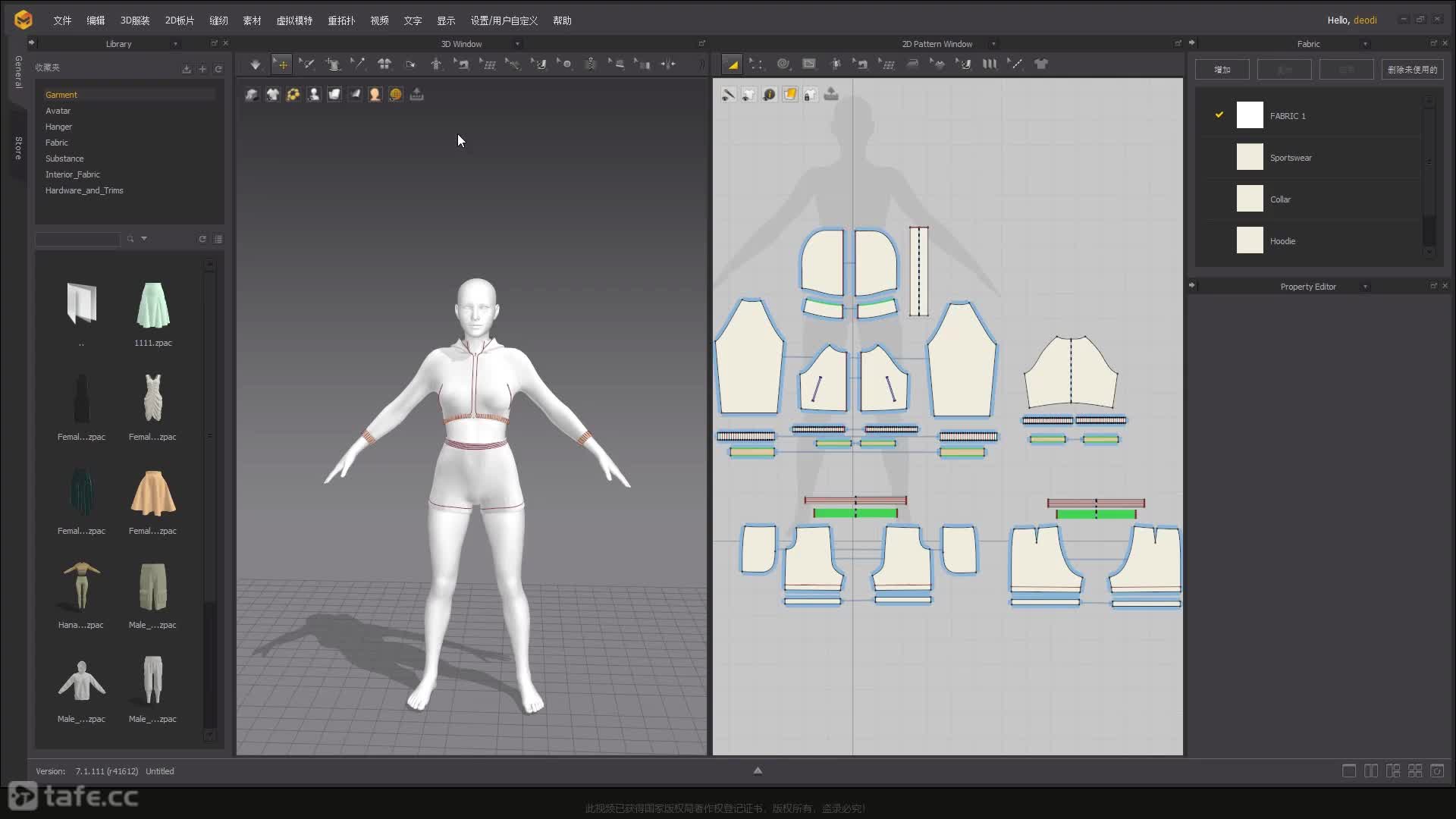Viewport: 1456px width, 819px height.
Task: Select the Edit Pattern tool in 2D toolbar
Action: tap(757, 65)
